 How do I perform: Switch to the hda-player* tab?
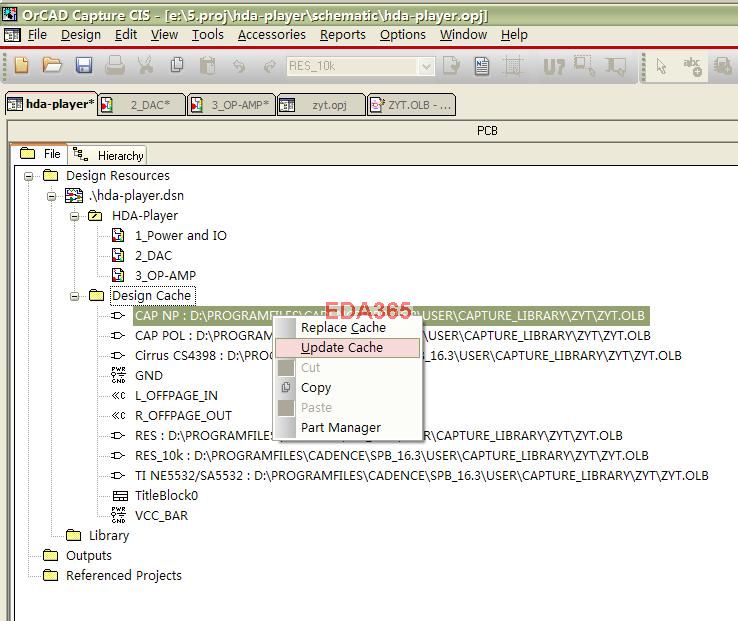coord(51,104)
